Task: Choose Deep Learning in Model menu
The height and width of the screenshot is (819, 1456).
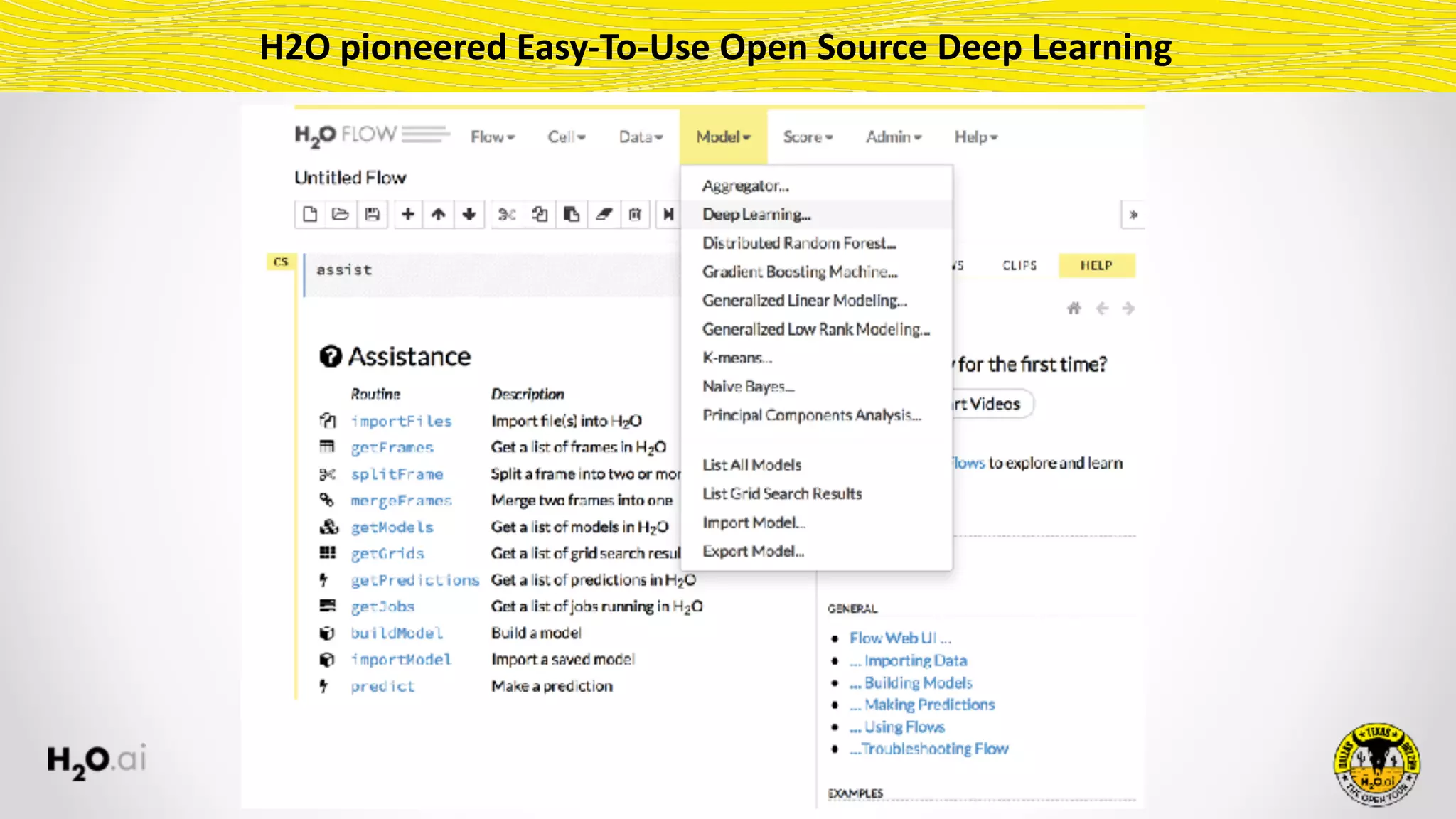Action: (x=816, y=214)
